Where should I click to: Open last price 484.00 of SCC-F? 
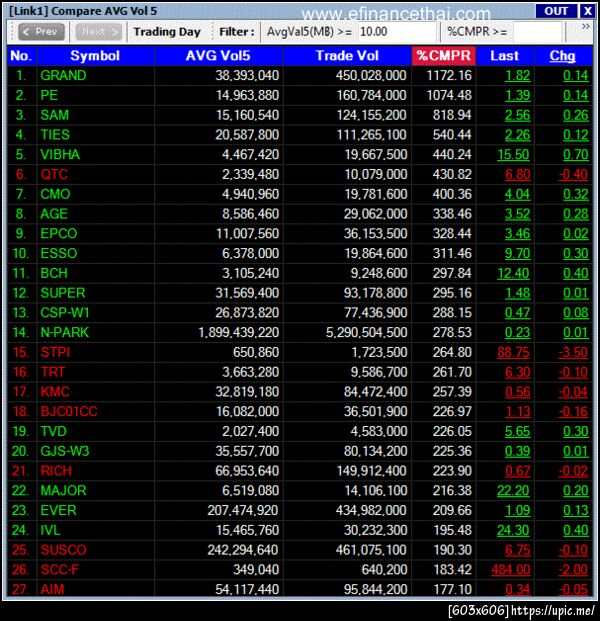[511, 570]
